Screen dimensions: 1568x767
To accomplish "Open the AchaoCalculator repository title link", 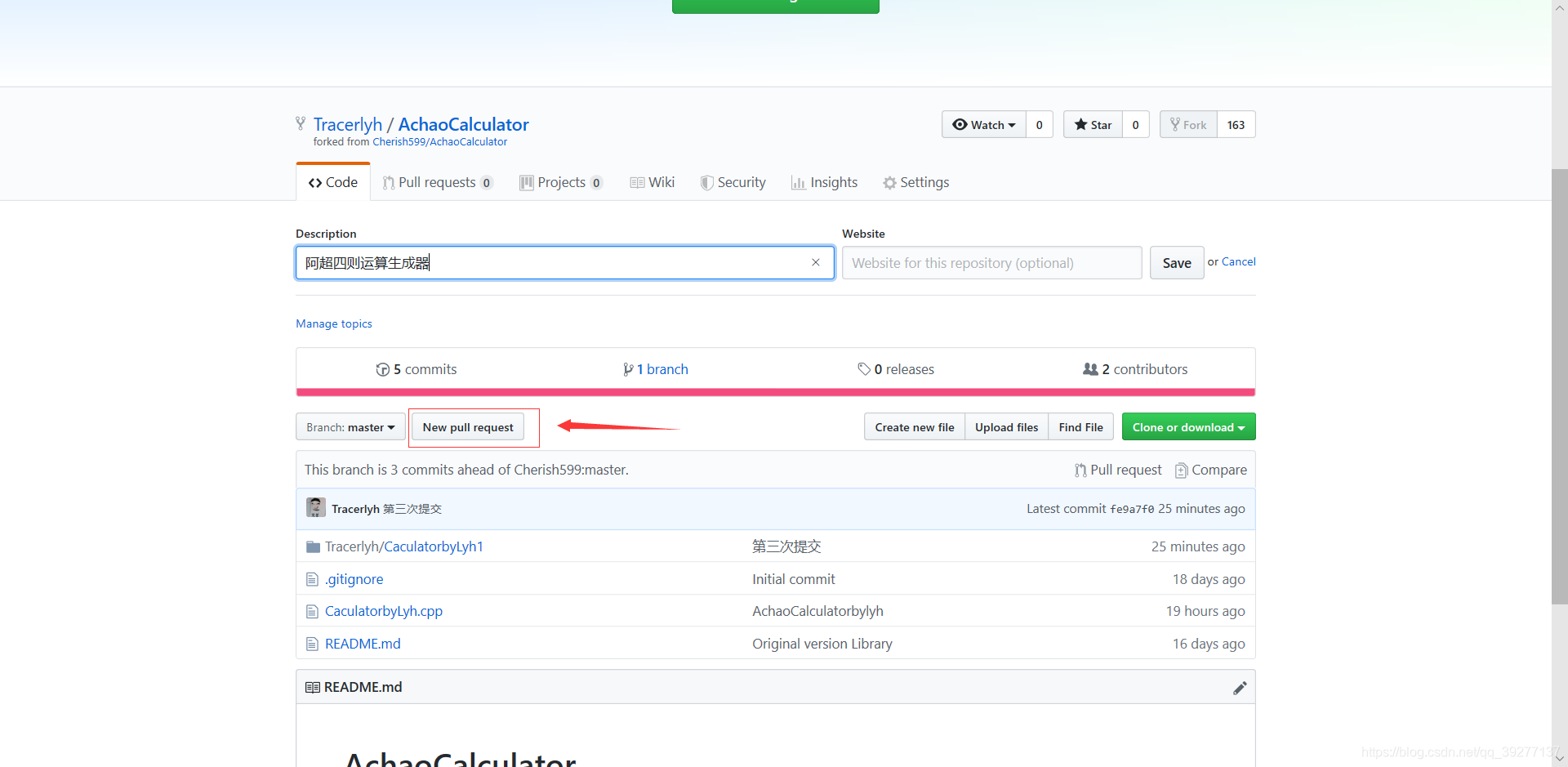I will point(463,124).
